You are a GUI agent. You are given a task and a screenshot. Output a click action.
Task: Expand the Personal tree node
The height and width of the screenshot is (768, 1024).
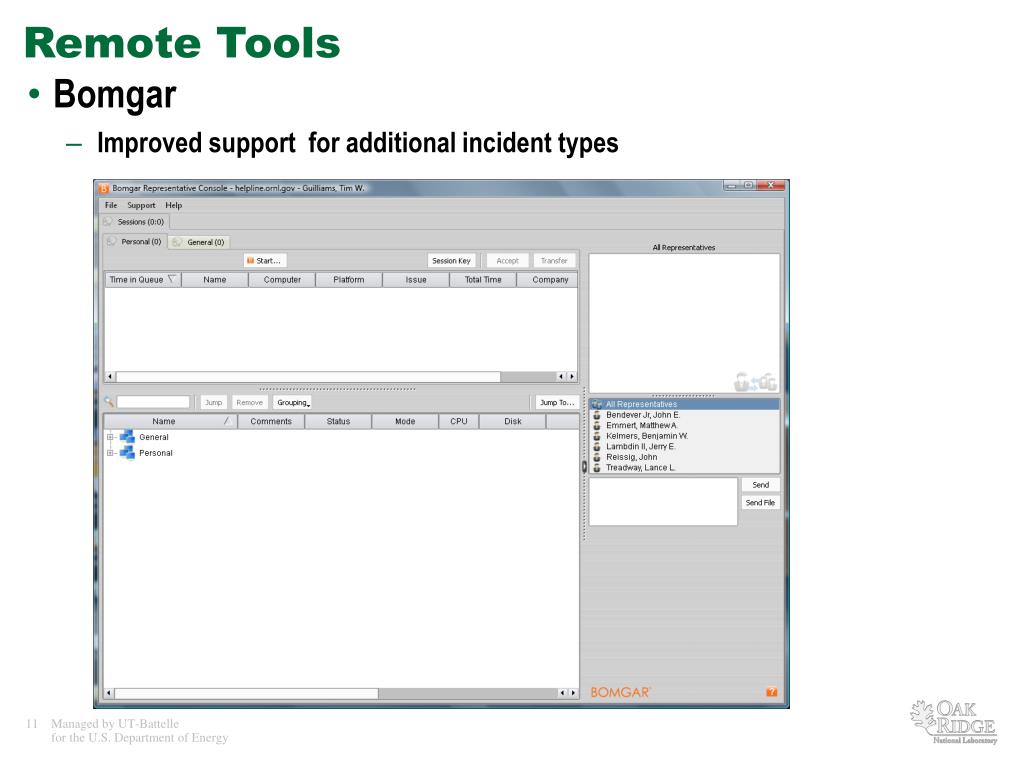[x=110, y=453]
